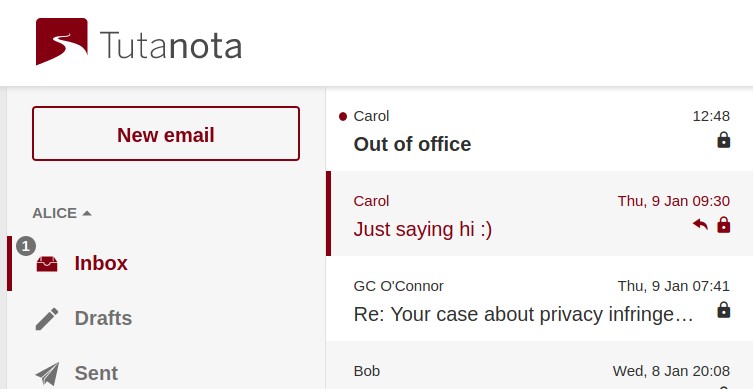Click the ALICE account label
Image resolution: width=753 pixels, height=389 pixels.
(x=54, y=213)
